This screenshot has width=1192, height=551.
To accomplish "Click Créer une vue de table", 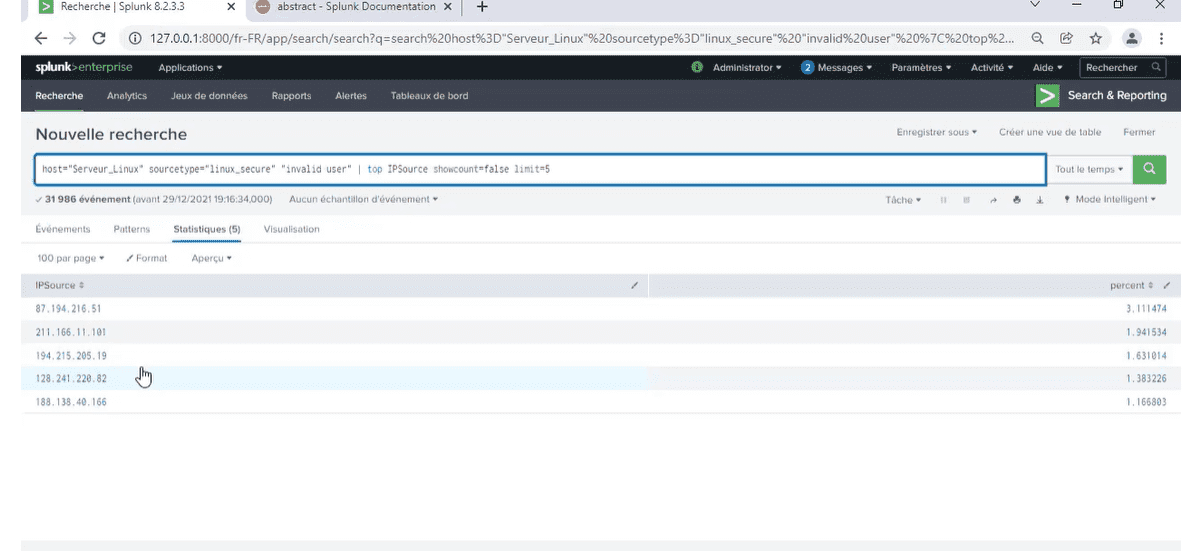I will 1050,132.
